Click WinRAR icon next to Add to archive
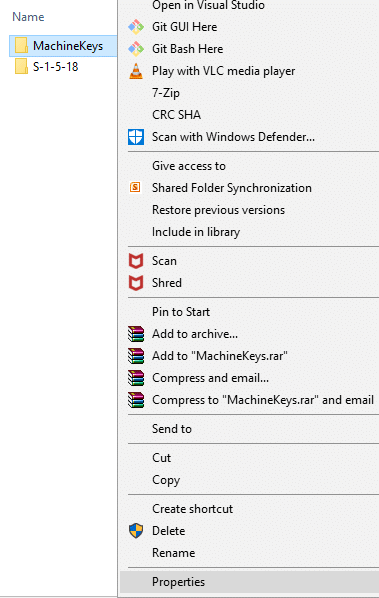 pos(136,334)
